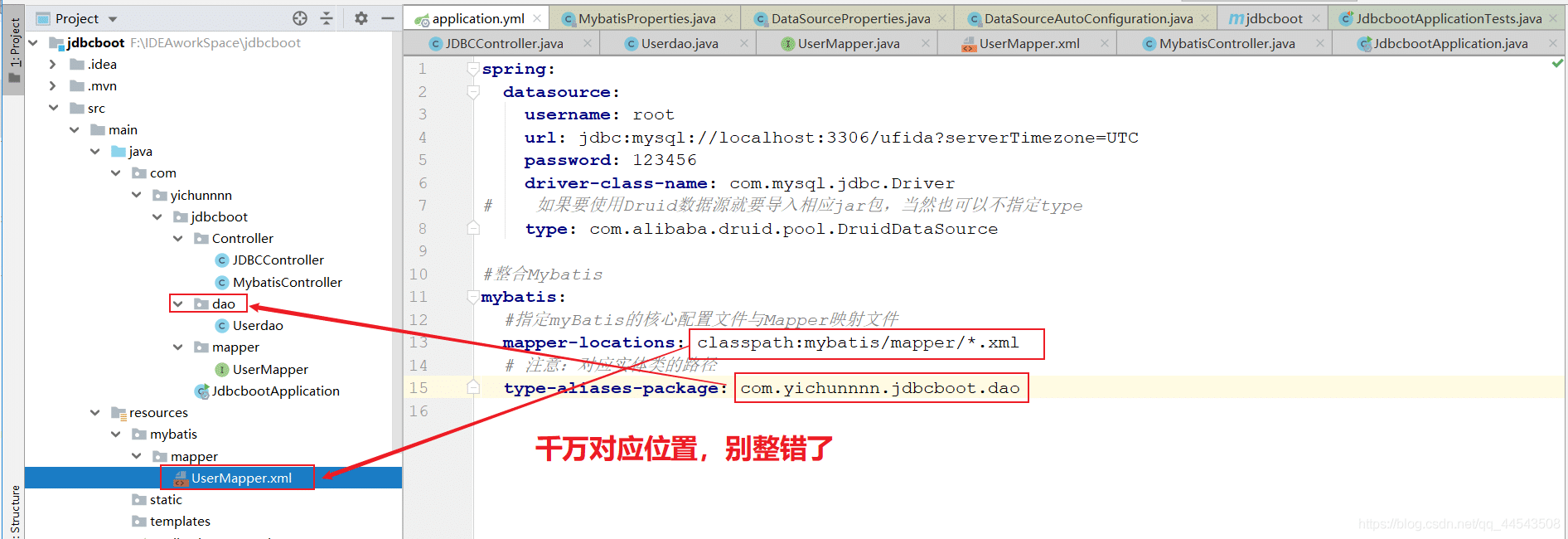
Task: Open Project panel settings gear
Action: [x=361, y=18]
